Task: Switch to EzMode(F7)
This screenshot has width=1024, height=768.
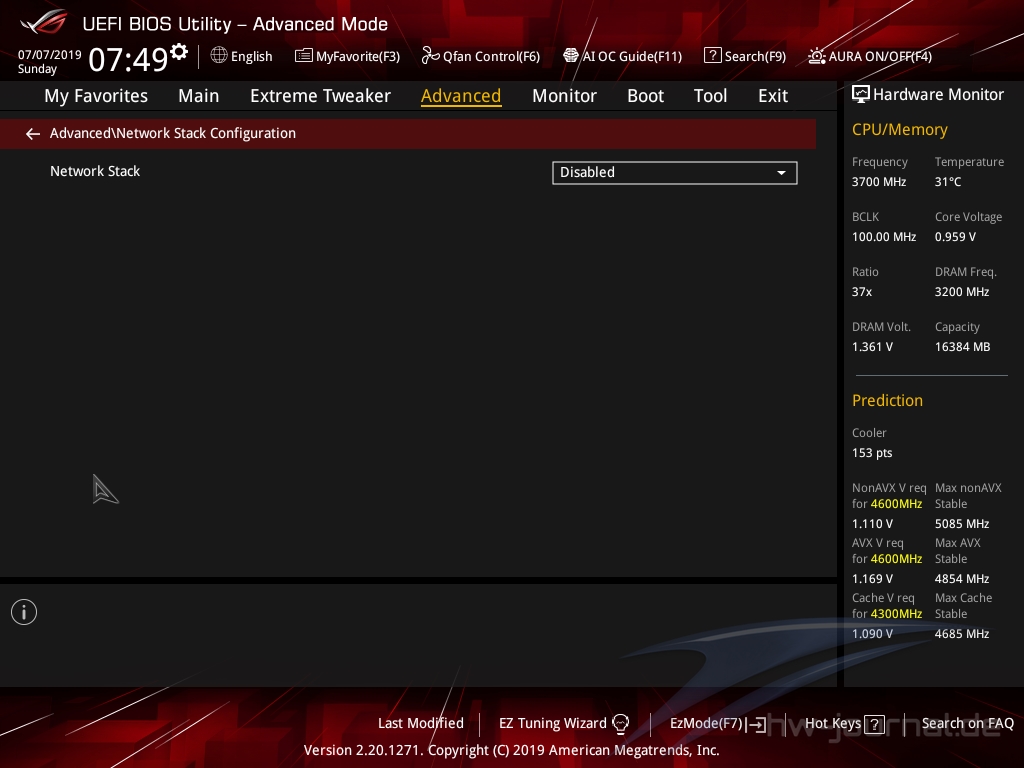Action: coord(716,723)
